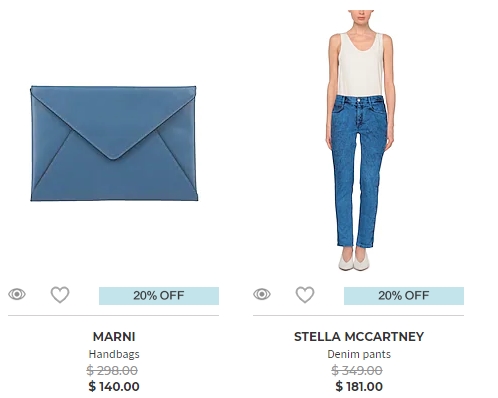Add Stella McCartney denim pants to wishlist
This screenshot has width=498, height=398.
pos(305,295)
